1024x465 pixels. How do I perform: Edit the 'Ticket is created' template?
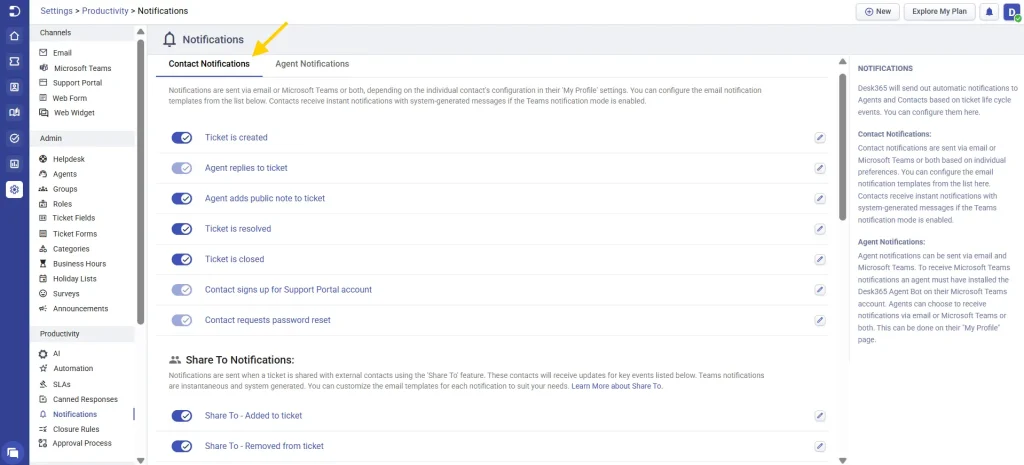820,138
